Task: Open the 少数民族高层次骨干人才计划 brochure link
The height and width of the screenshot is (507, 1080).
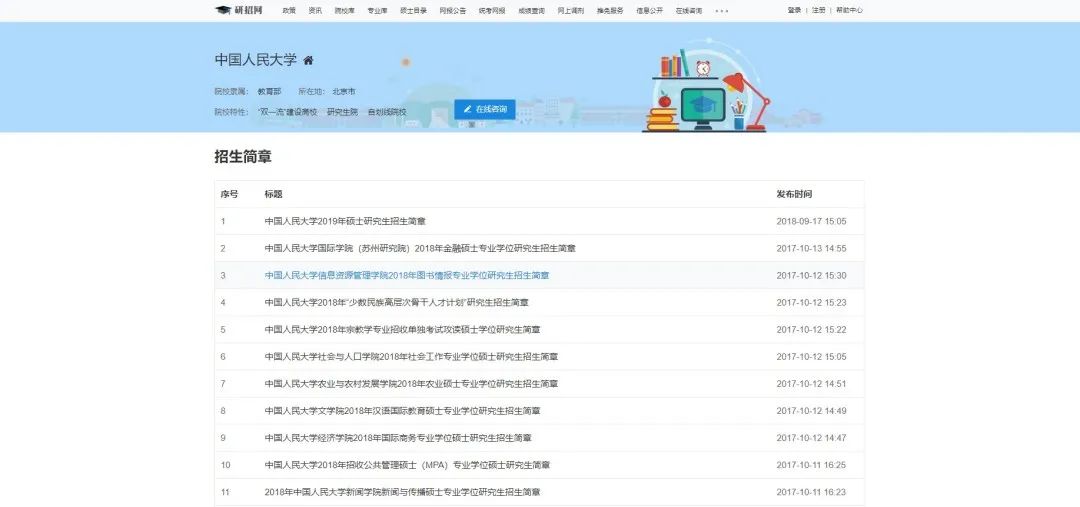Action: tap(396, 302)
